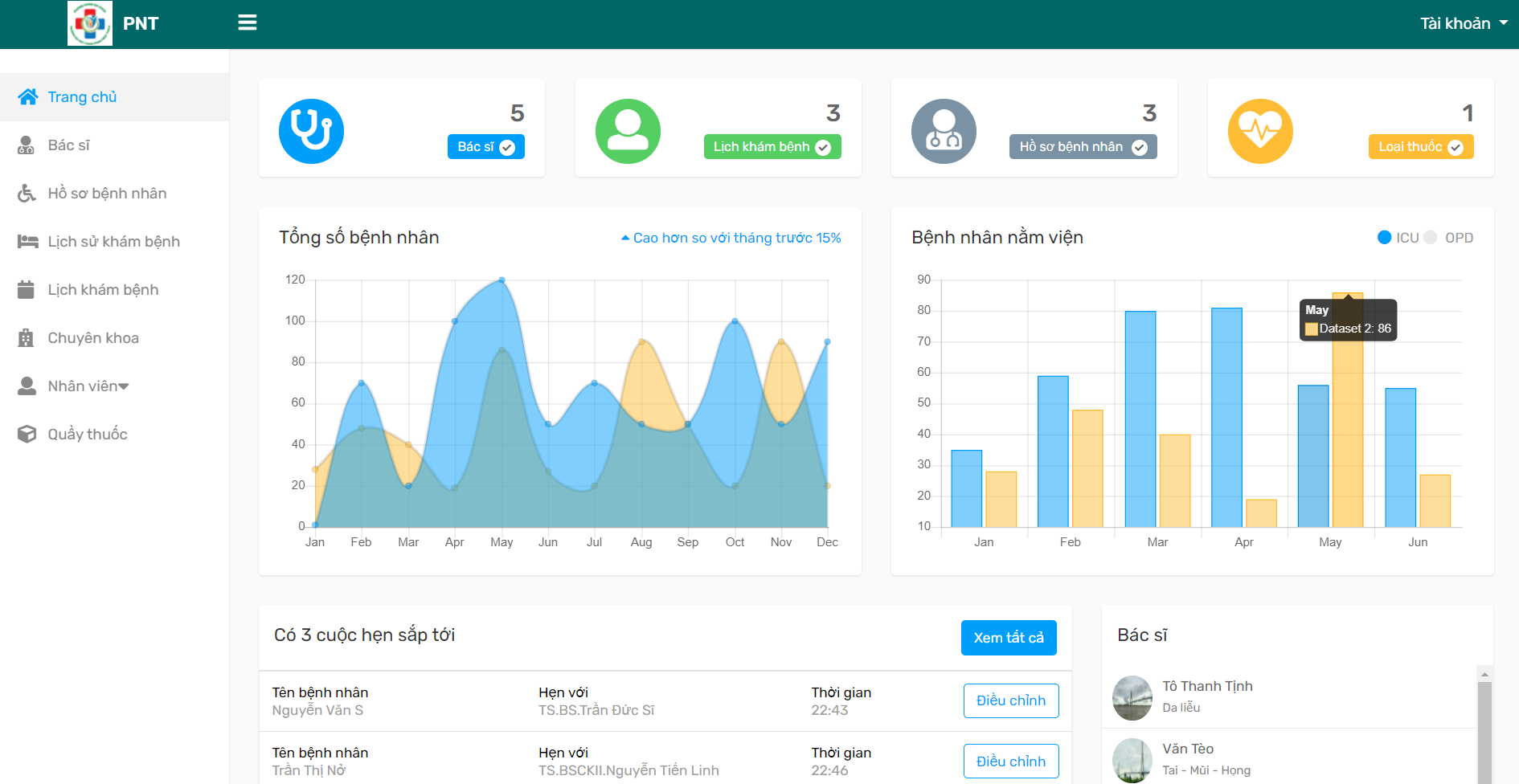Screen dimensions: 1519x784
Task: Click the yellow heartbeat circle icon
Action: point(1260,131)
